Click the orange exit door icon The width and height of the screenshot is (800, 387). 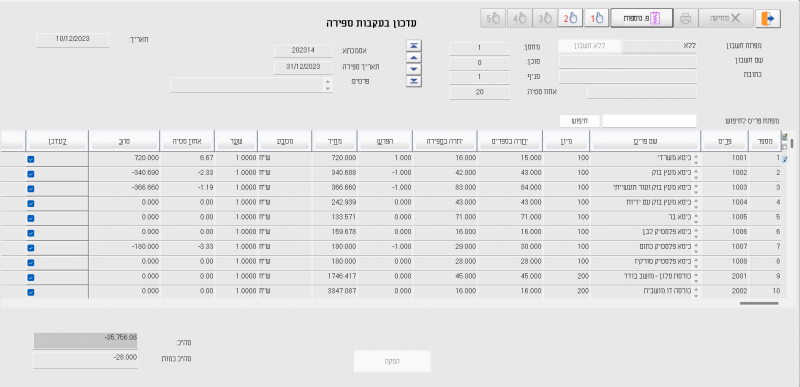768,18
